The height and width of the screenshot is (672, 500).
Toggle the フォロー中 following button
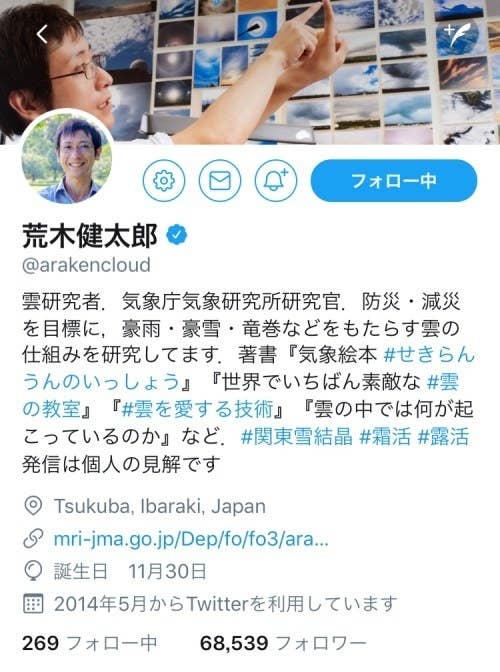394,180
